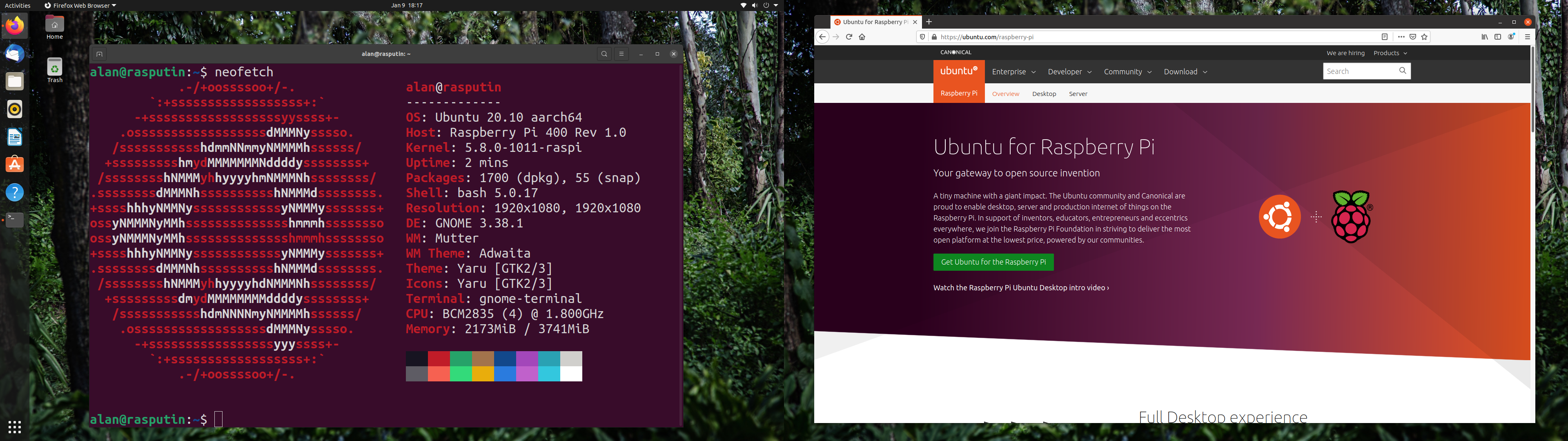Click the cyan swatch in neofetch palette

click(x=549, y=359)
